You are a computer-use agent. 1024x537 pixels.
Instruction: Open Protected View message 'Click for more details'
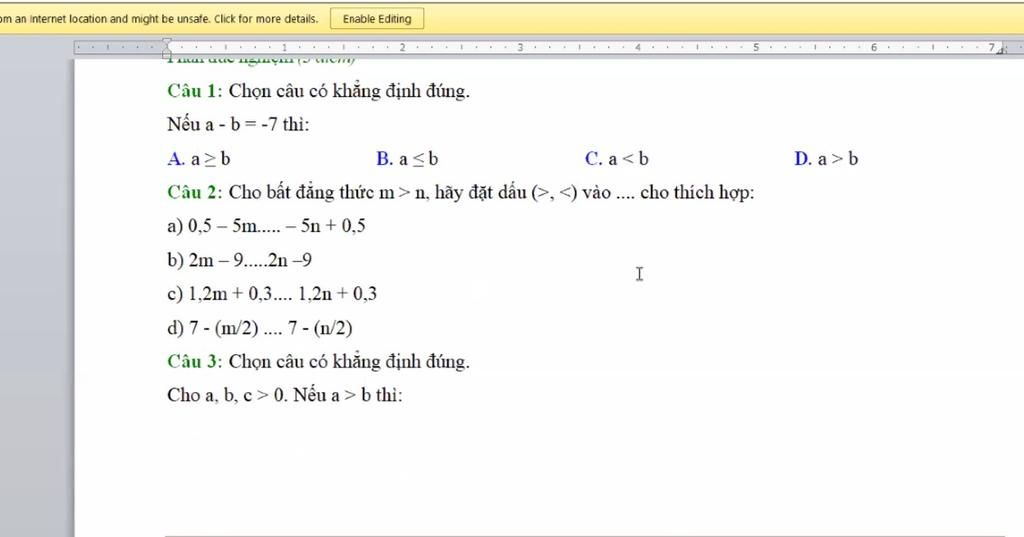pyautogui.click(x=266, y=19)
